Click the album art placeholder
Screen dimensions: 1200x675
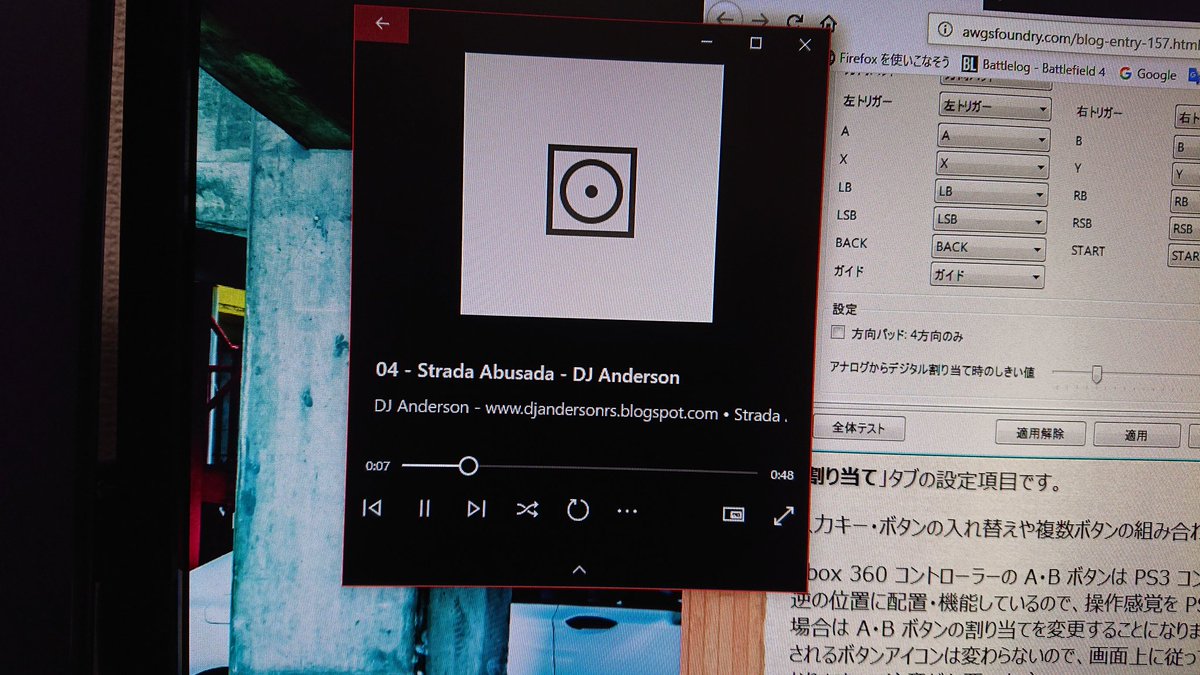click(x=592, y=187)
